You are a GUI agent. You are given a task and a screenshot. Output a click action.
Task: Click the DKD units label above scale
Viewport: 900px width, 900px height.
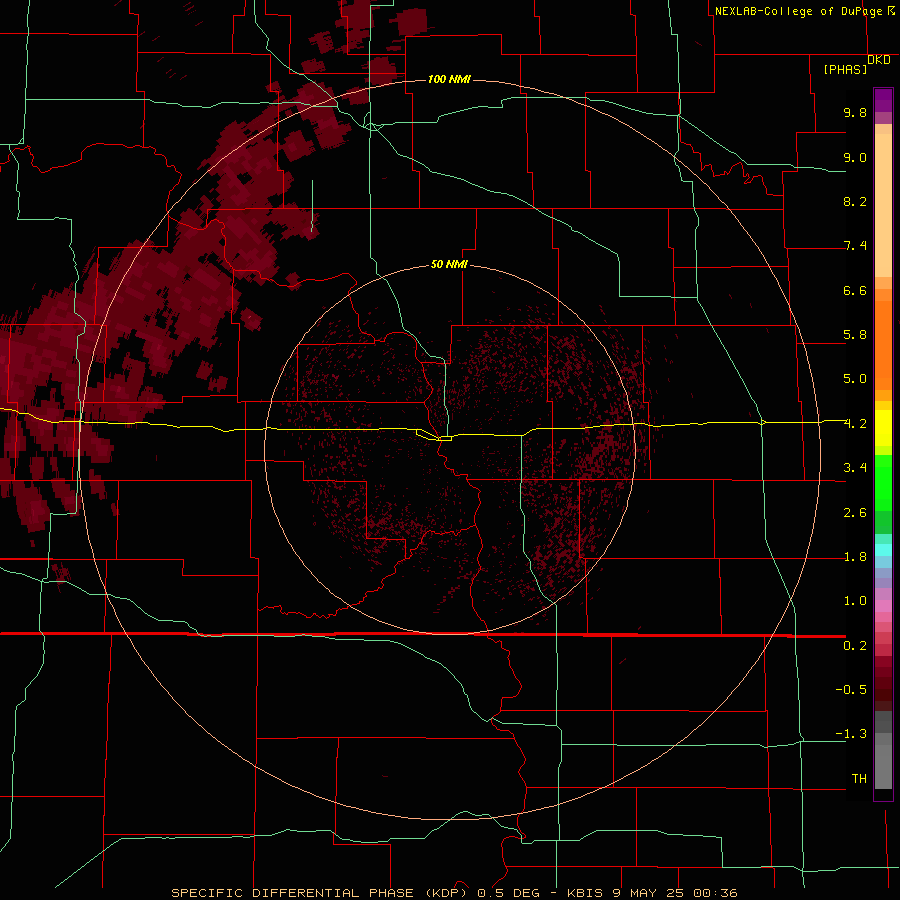click(879, 60)
